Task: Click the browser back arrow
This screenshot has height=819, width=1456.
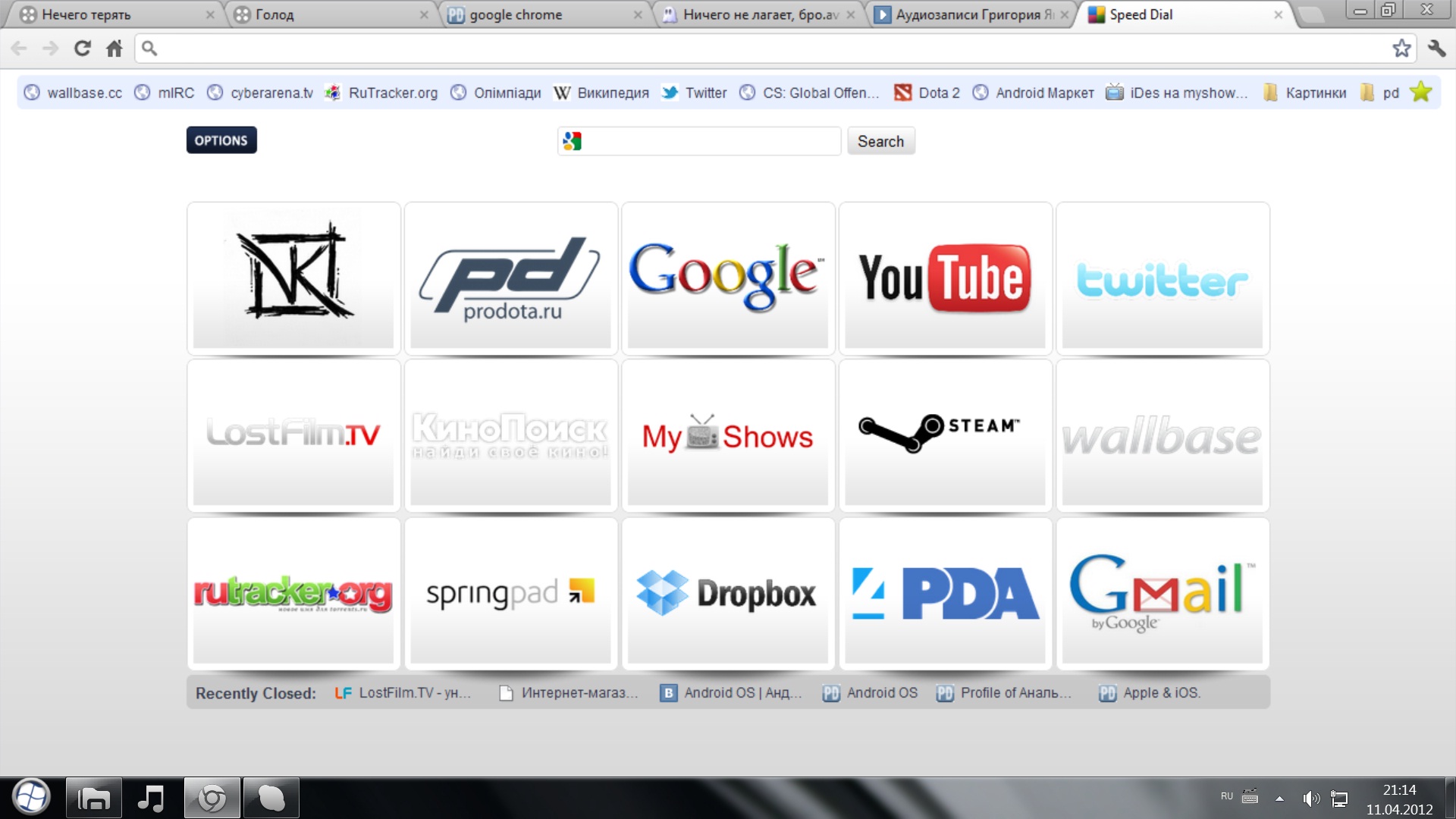Action: (x=19, y=49)
